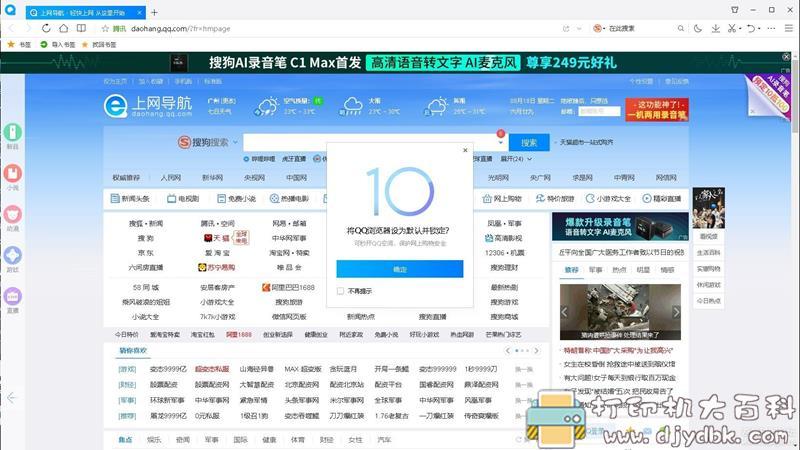Click 导入书签 import bookmarks
The height and width of the screenshot is (450, 800).
[58, 44]
